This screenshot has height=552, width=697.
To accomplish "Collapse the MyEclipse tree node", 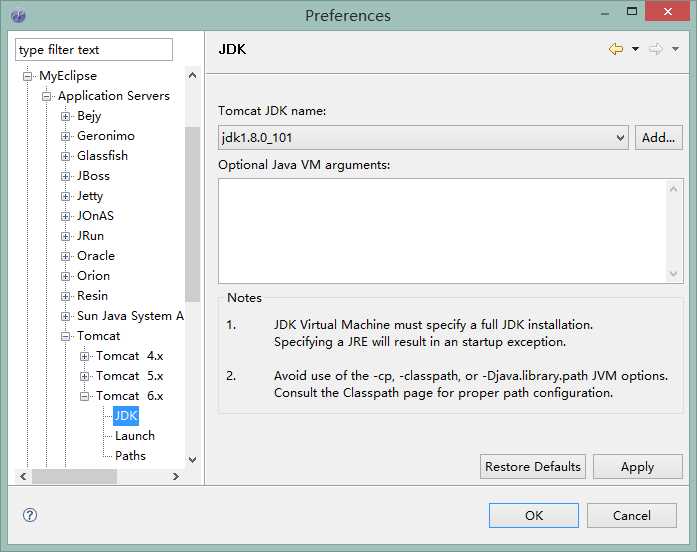I will [x=28, y=76].
